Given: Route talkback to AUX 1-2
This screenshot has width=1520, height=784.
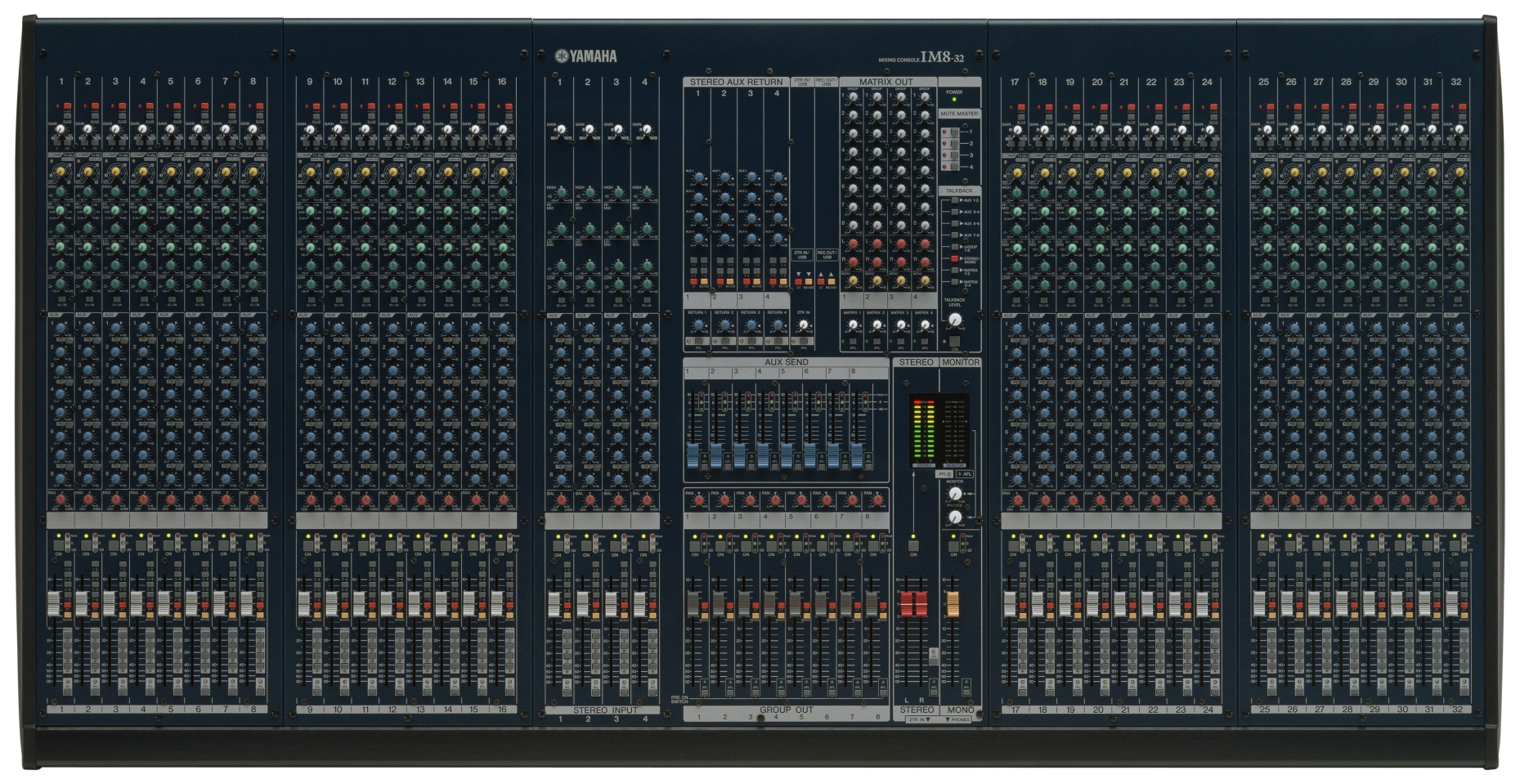Looking at the screenshot, I should click(954, 200).
